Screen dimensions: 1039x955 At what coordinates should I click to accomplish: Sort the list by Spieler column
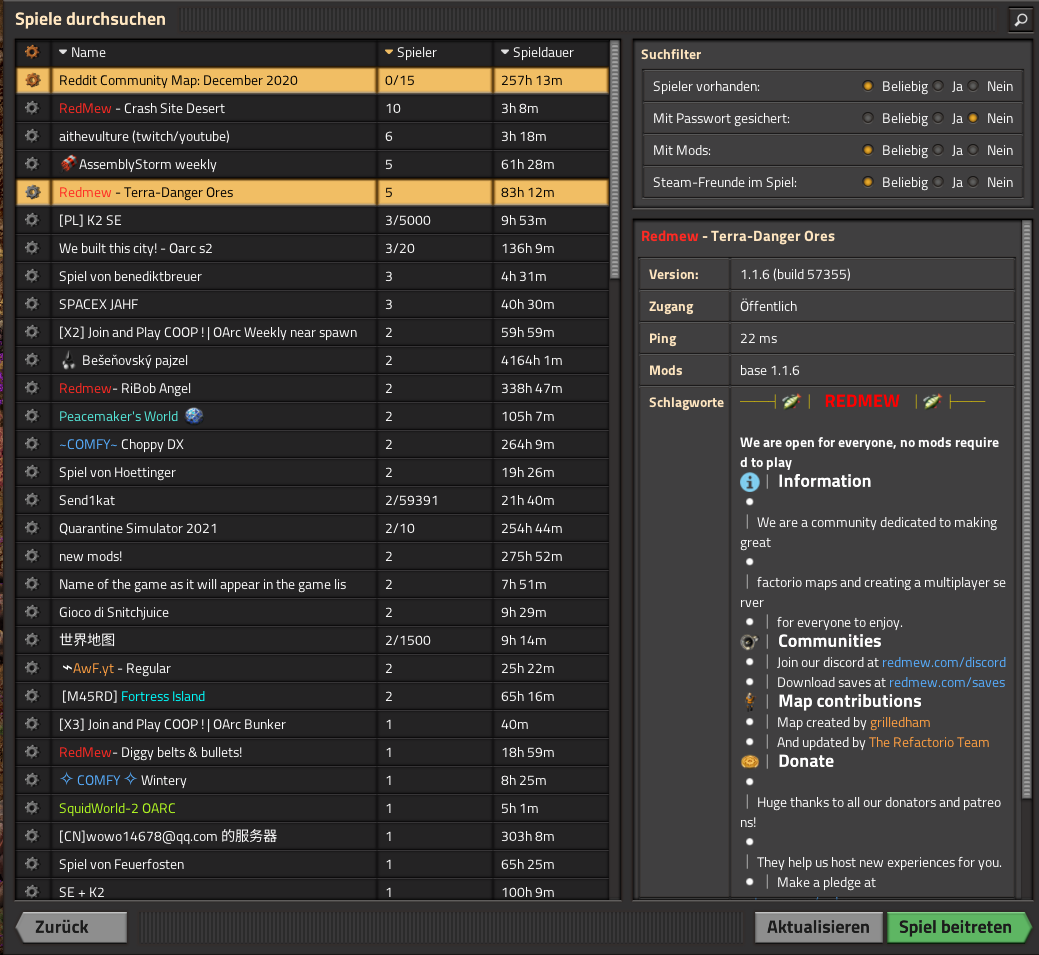click(416, 52)
